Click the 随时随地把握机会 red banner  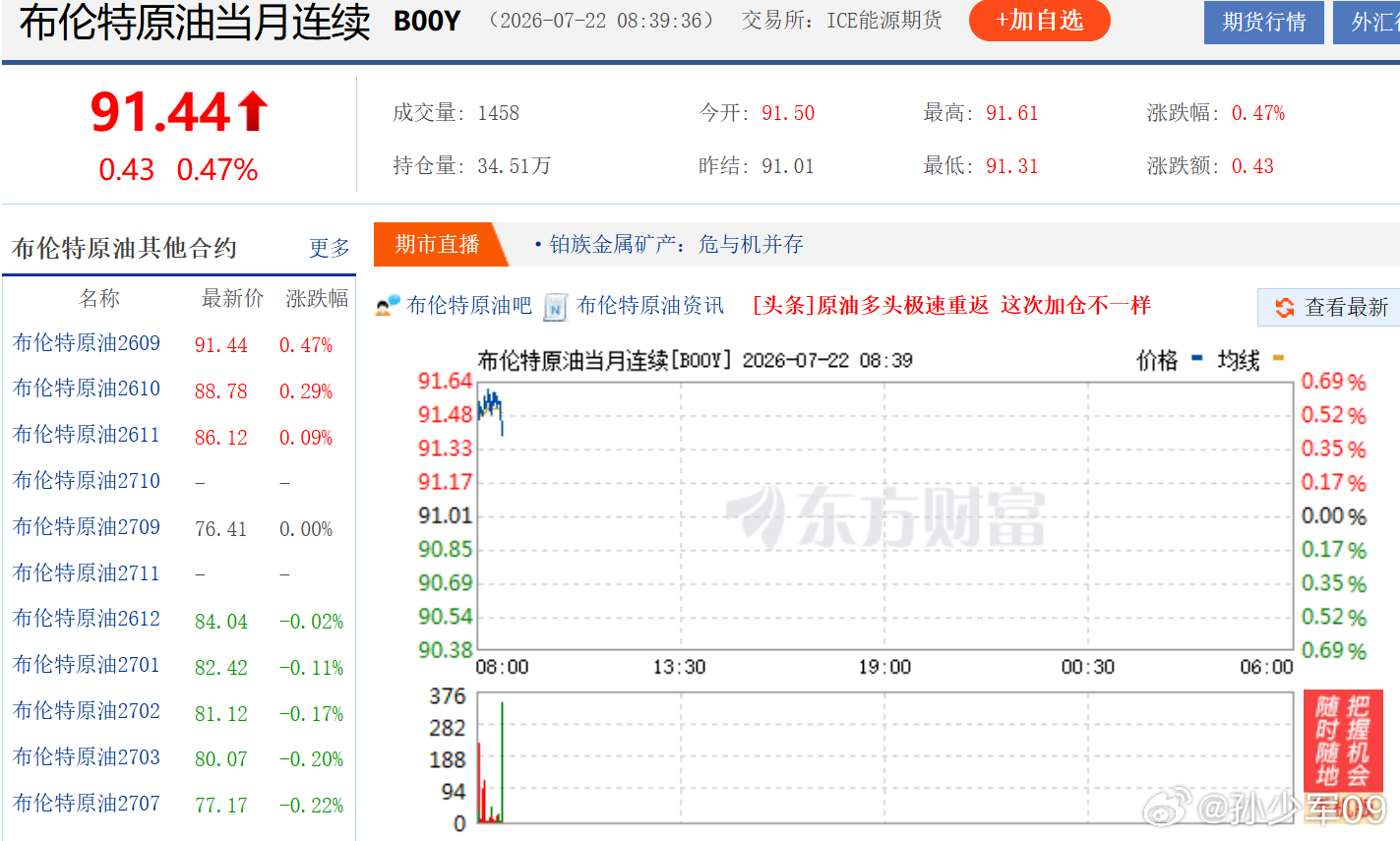(x=1343, y=741)
